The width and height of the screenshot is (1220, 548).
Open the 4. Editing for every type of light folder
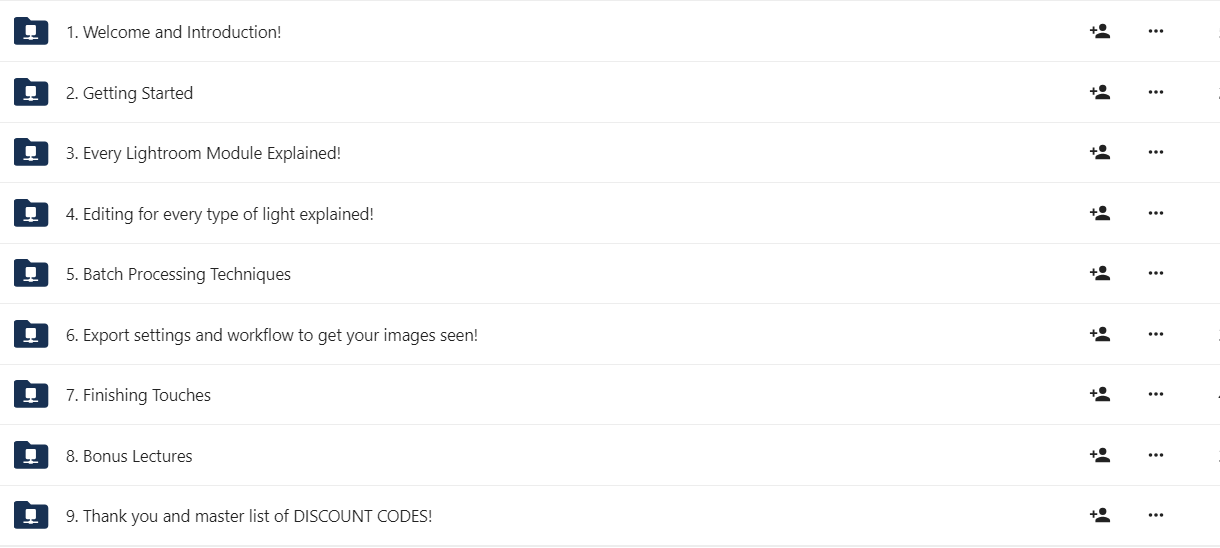pyautogui.click(x=220, y=214)
